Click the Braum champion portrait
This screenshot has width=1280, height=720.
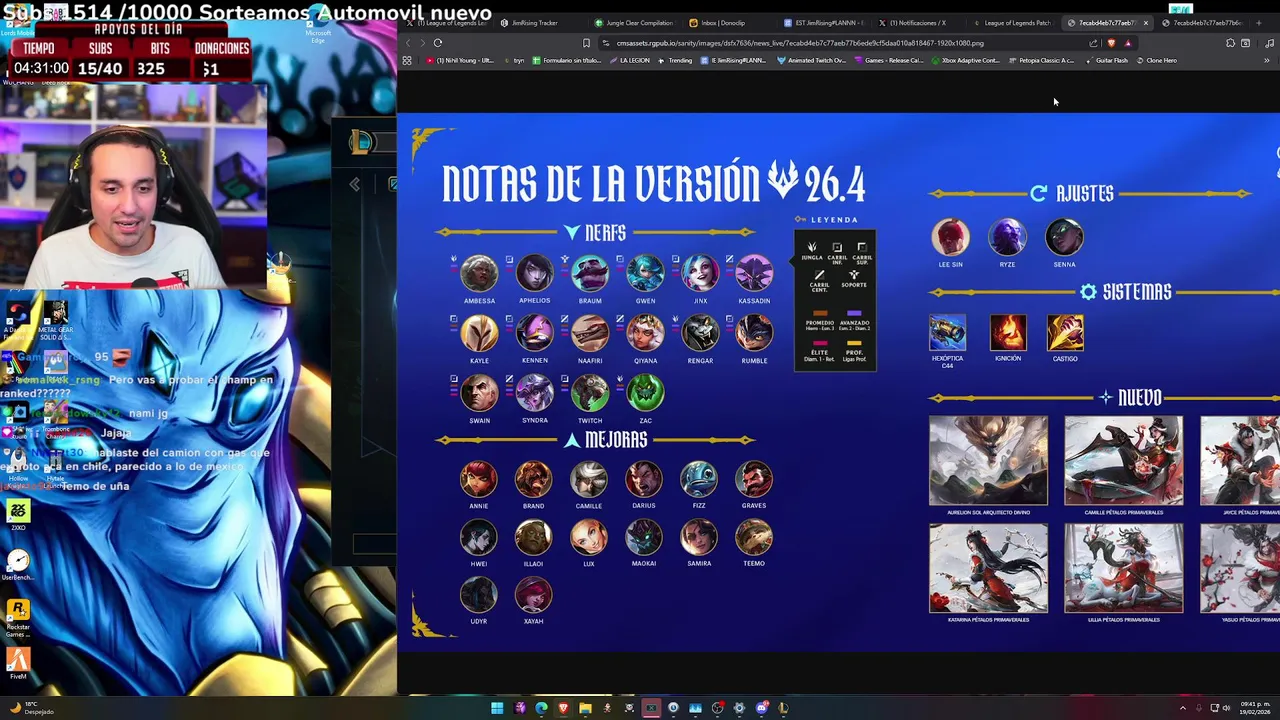(590, 273)
